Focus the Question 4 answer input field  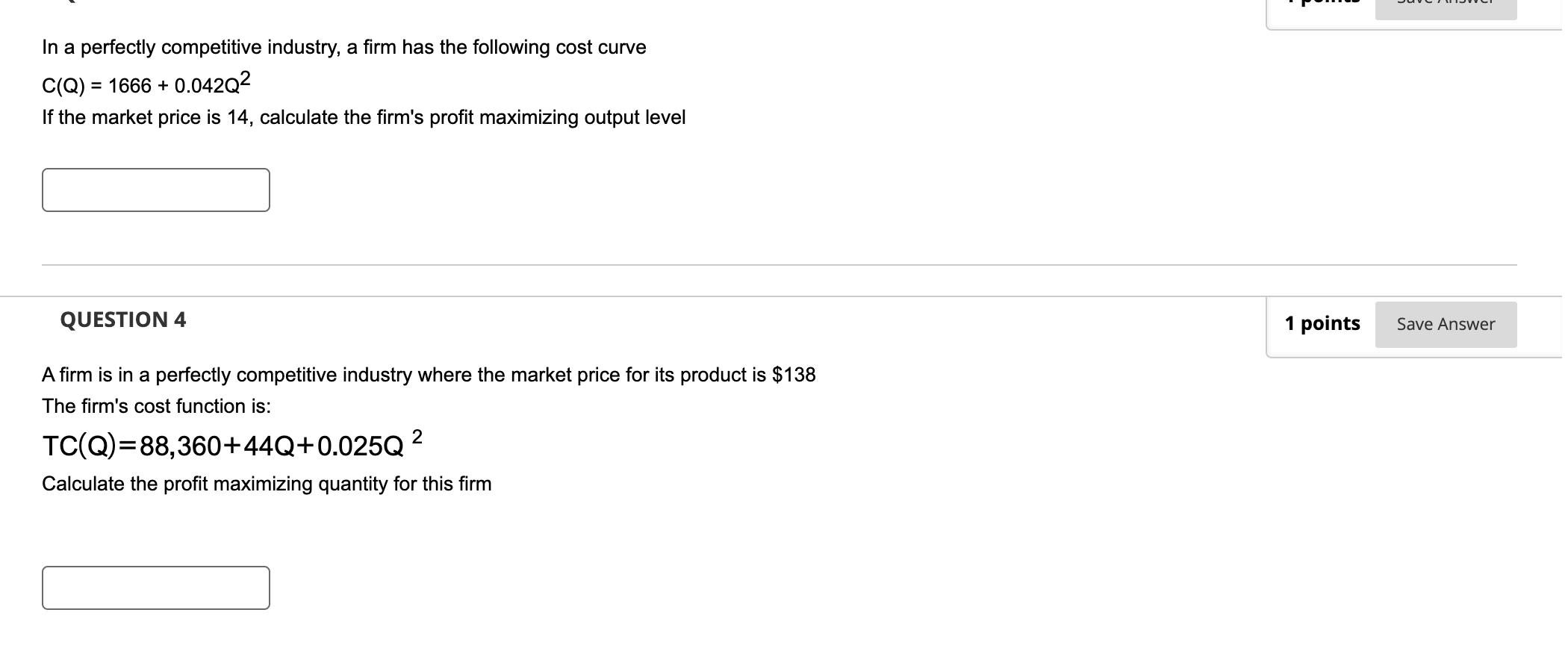(156, 588)
